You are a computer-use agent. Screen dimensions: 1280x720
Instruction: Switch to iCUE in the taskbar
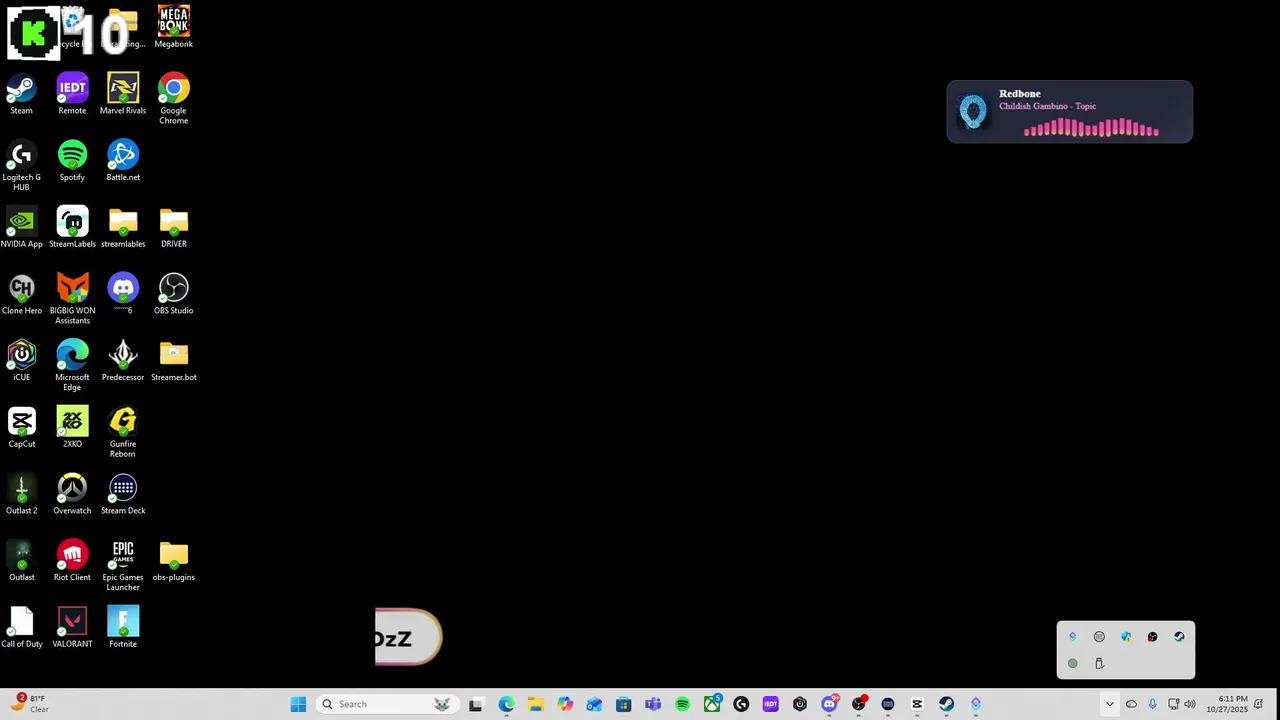point(800,704)
